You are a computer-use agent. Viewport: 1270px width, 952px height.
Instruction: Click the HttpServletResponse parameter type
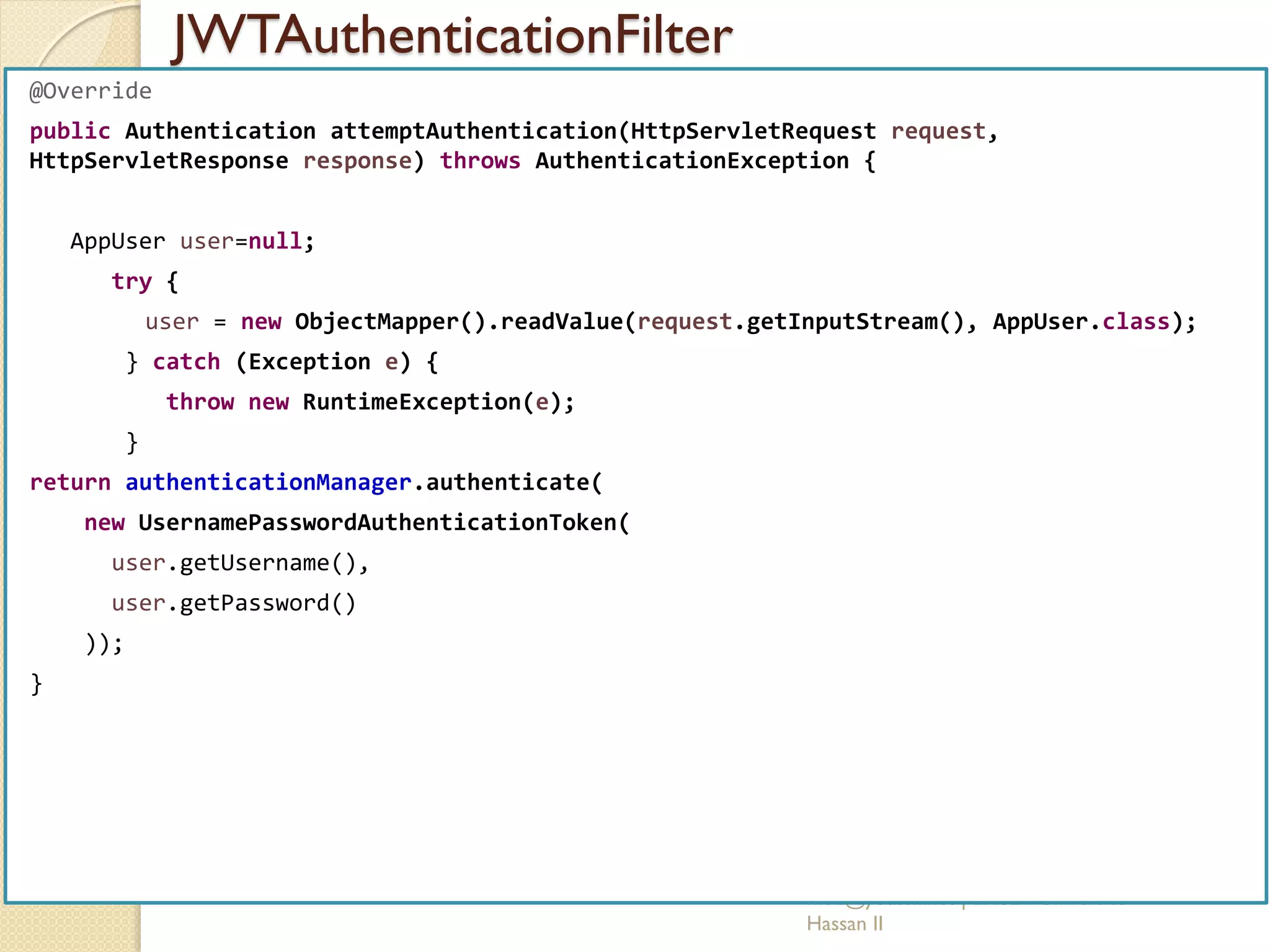159,161
